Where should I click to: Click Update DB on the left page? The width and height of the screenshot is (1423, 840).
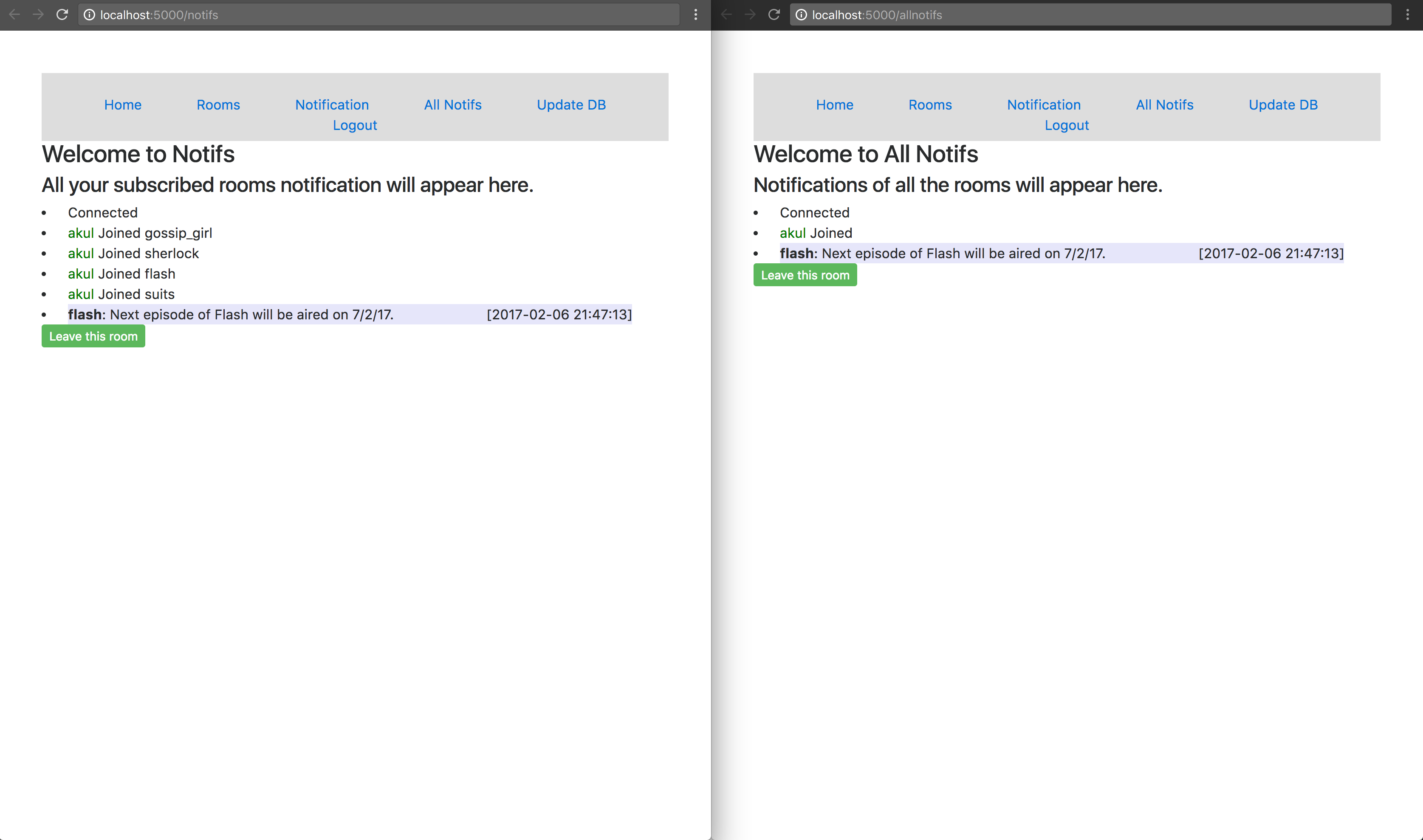coord(571,105)
